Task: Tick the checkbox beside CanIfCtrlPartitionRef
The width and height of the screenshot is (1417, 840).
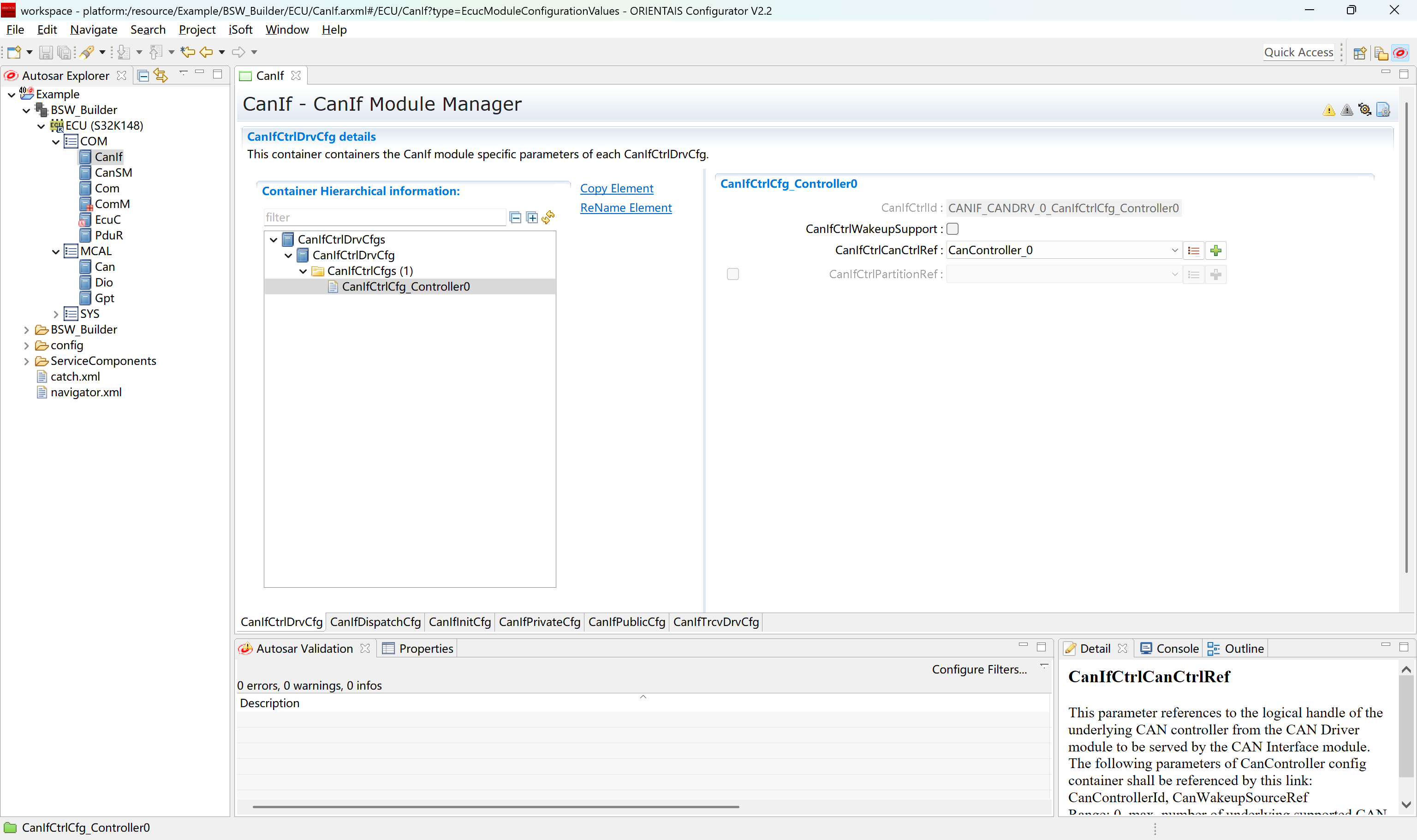Action: (732, 274)
